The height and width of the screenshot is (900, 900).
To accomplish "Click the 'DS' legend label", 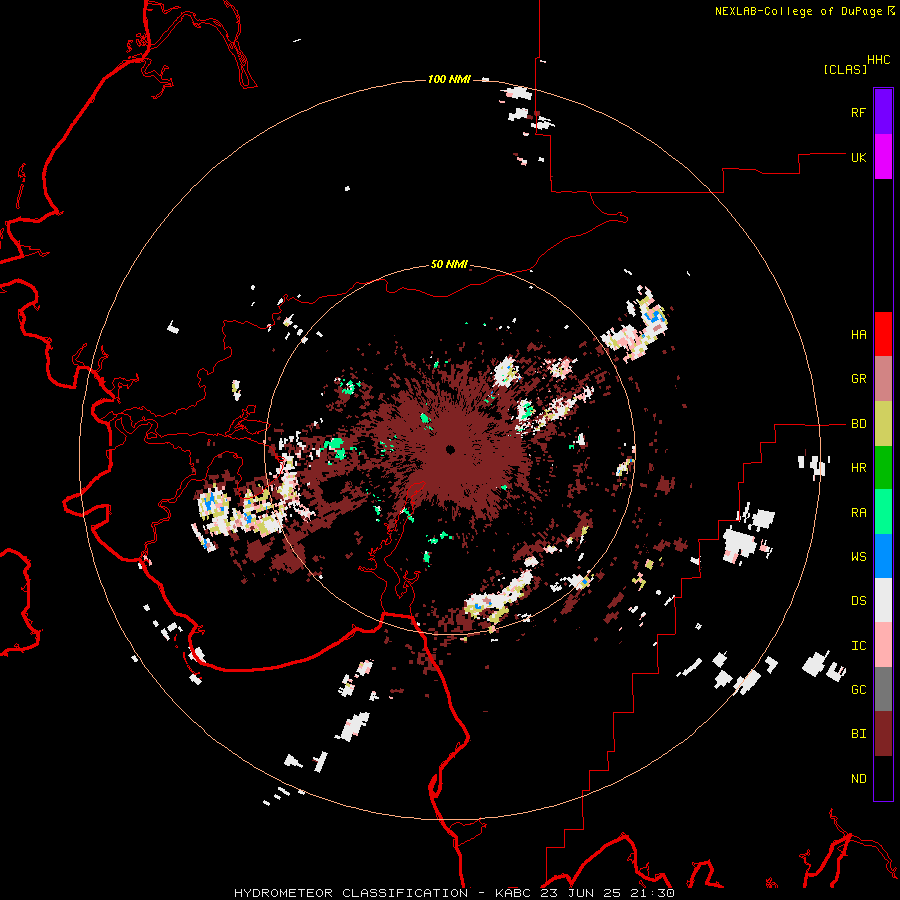I will click(x=858, y=601).
